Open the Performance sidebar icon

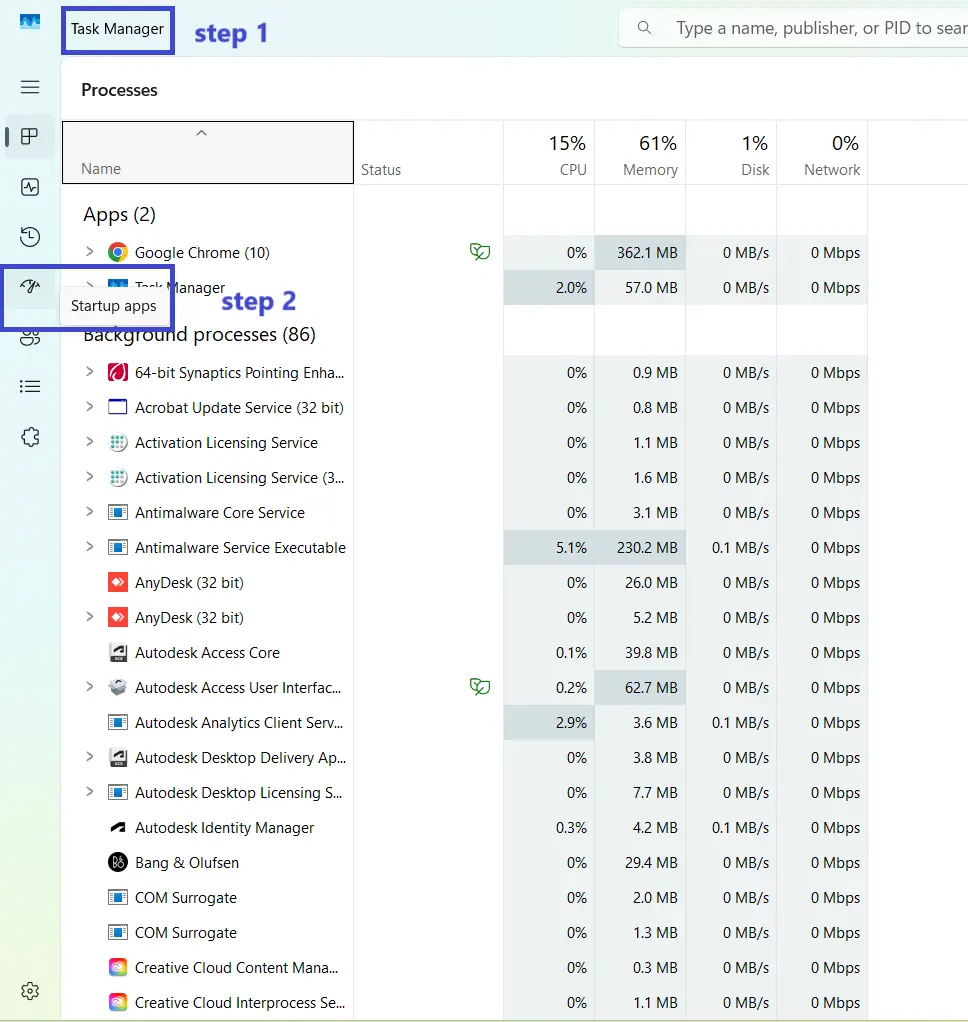point(30,187)
